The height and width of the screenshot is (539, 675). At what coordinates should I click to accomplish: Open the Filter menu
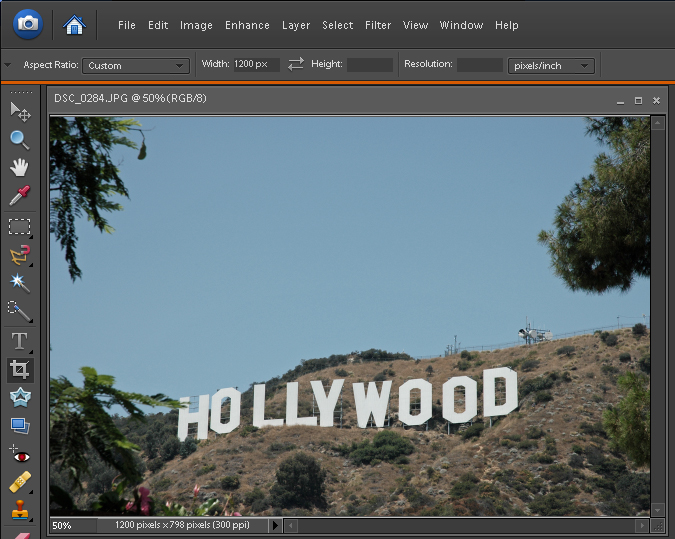378,25
